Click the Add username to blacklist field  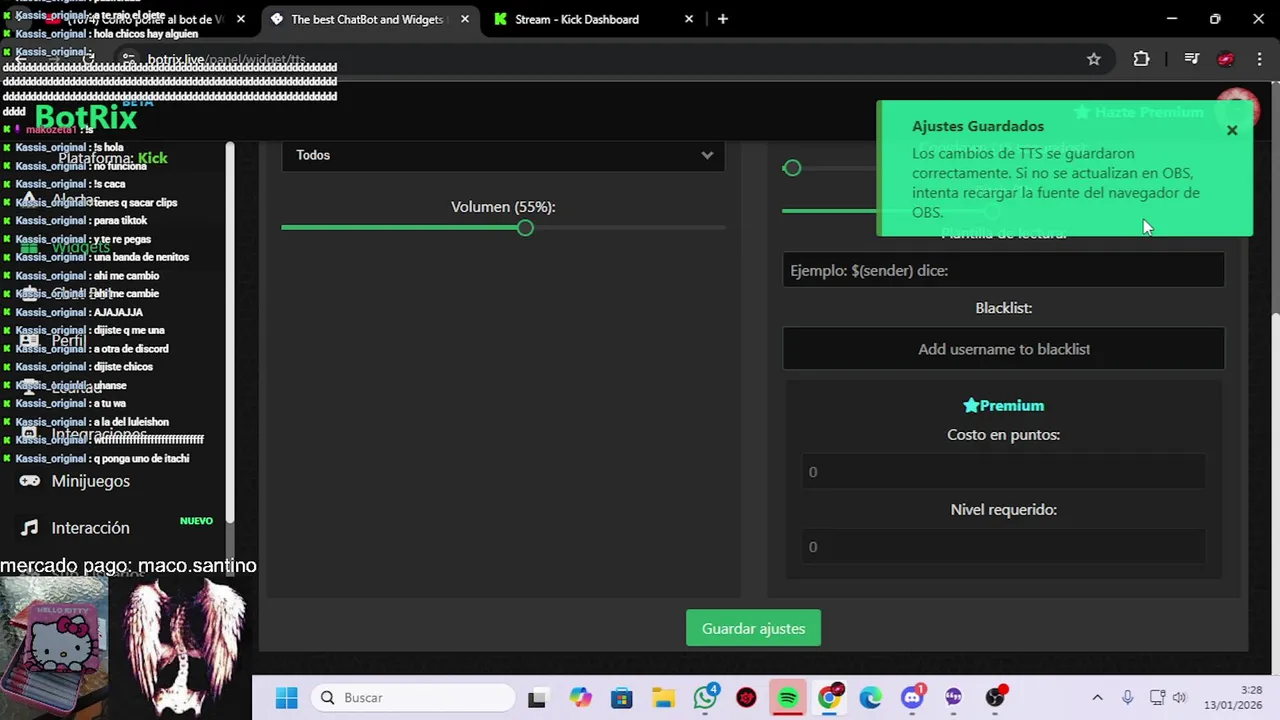click(1003, 349)
